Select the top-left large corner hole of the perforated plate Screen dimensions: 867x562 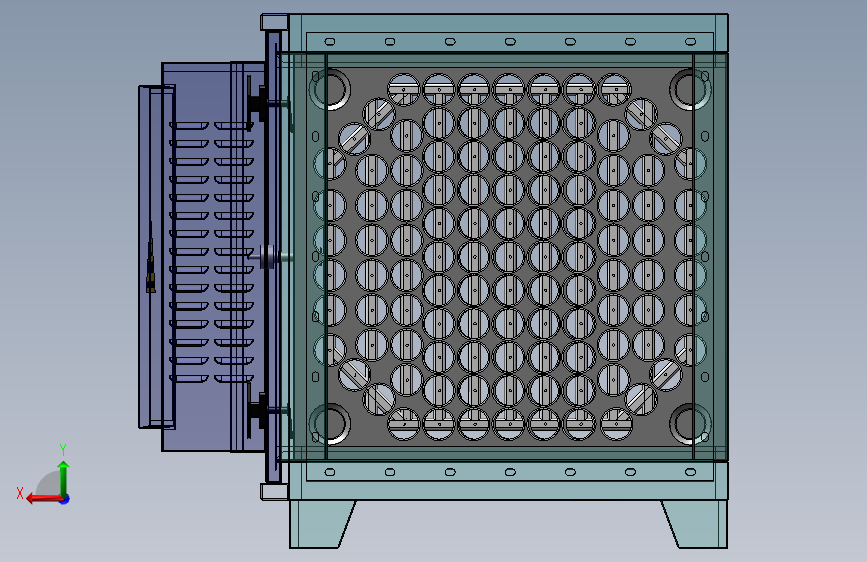pyautogui.click(x=331, y=89)
